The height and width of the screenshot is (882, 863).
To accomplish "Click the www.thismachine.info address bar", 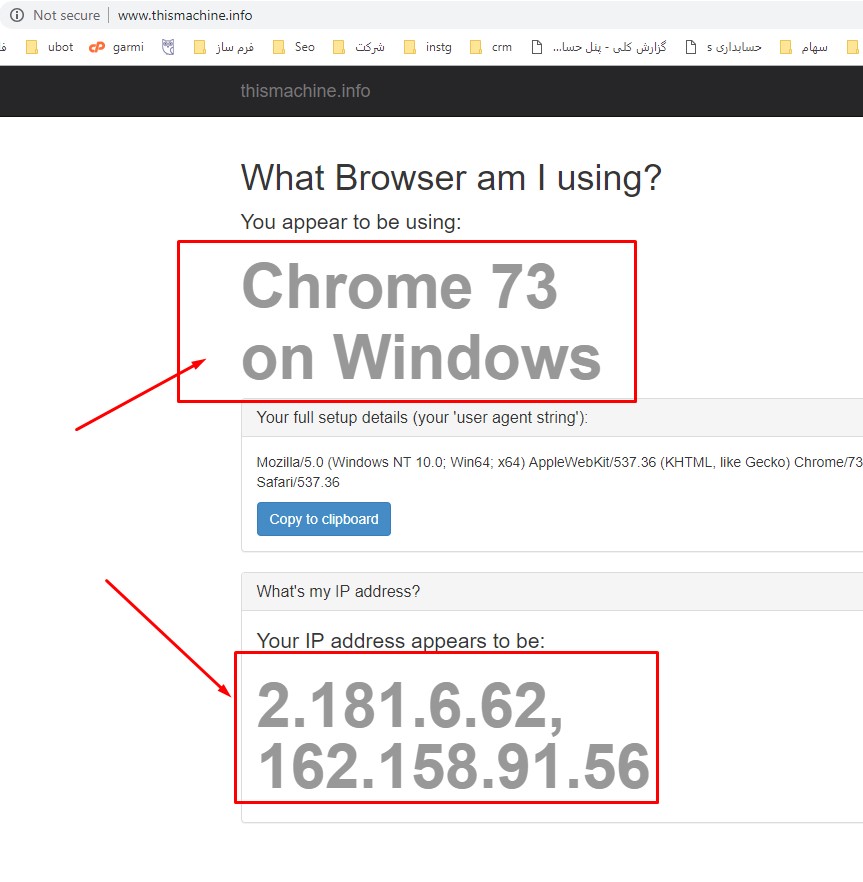I will pos(185,15).
